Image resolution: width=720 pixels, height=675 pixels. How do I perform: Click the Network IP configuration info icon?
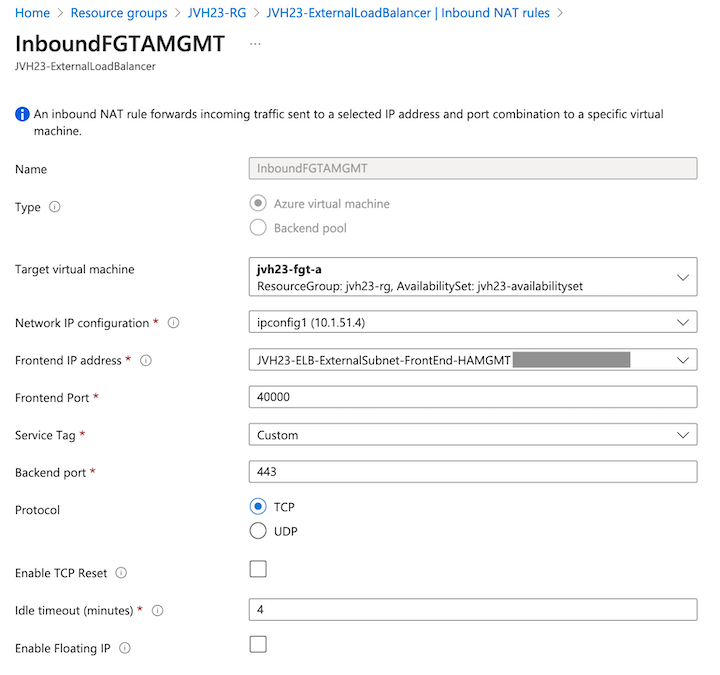click(173, 323)
